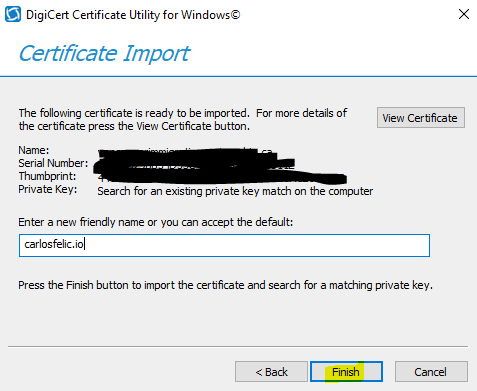Image resolution: width=477 pixels, height=391 pixels.
Task: Cancel the certificate import wizard
Action: tap(431, 372)
